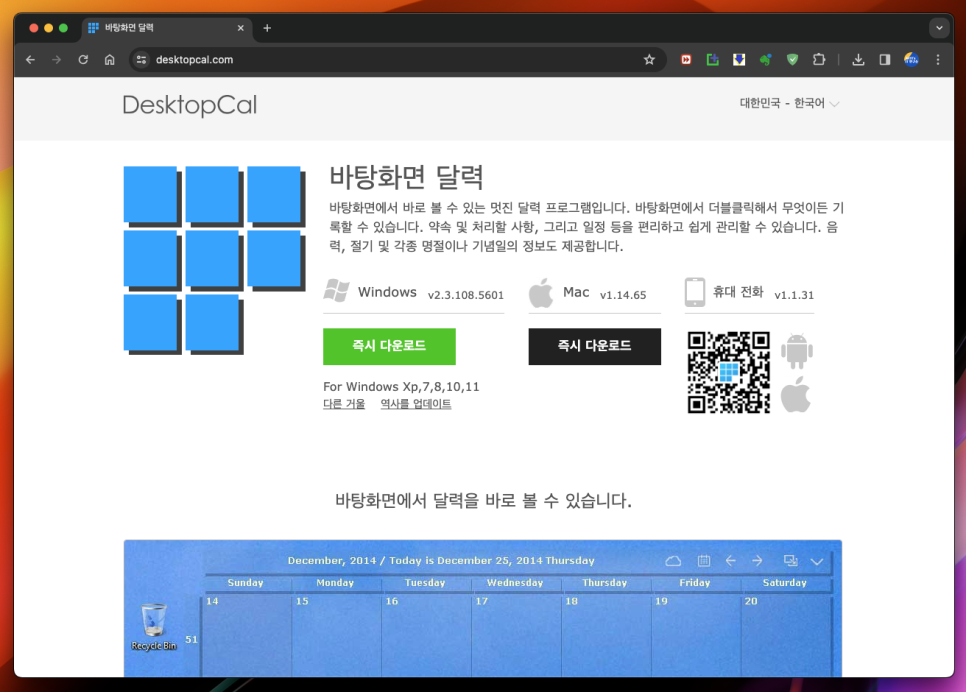Open the green shield extension
The width and height of the screenshot is (966, 692).
(792, 60)
